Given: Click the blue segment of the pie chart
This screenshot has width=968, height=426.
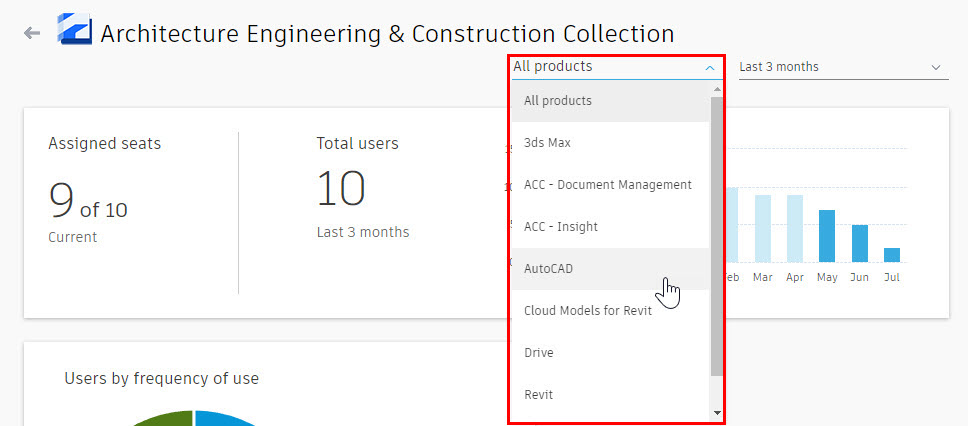Looking at the screenshot, I should (x=223, y=419).
